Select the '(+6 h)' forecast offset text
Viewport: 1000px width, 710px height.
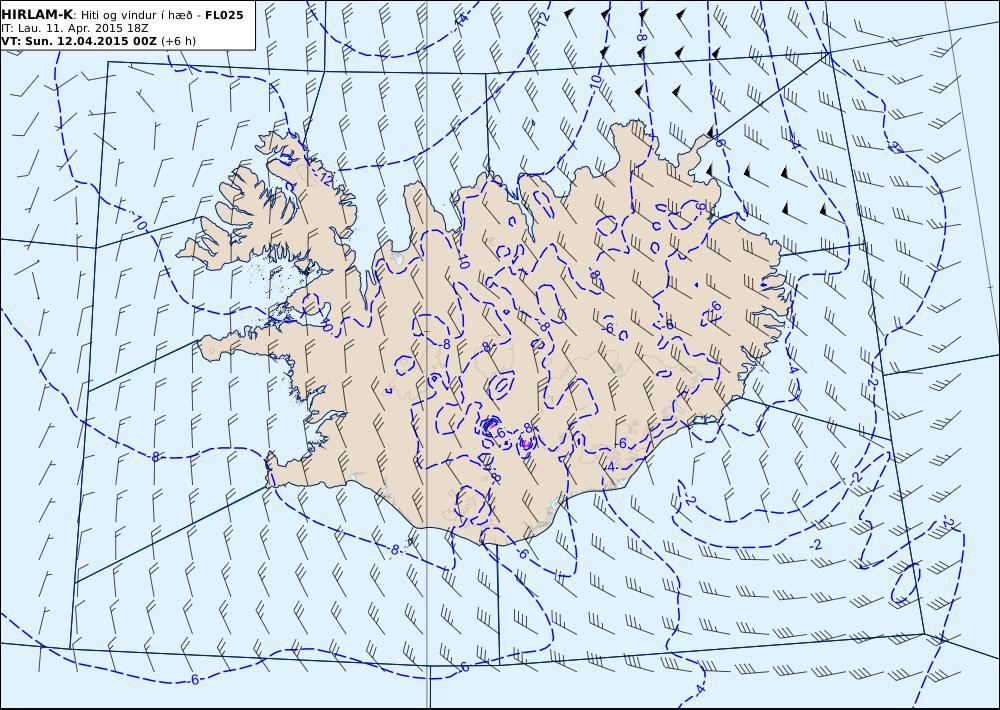[x=179, y=41]
